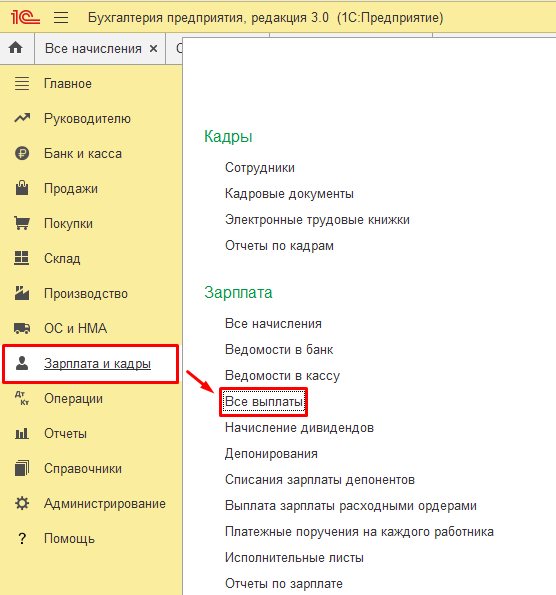Open Исполнительные листы link
This screenshot has width=556, height=595.
click(294, 557)
